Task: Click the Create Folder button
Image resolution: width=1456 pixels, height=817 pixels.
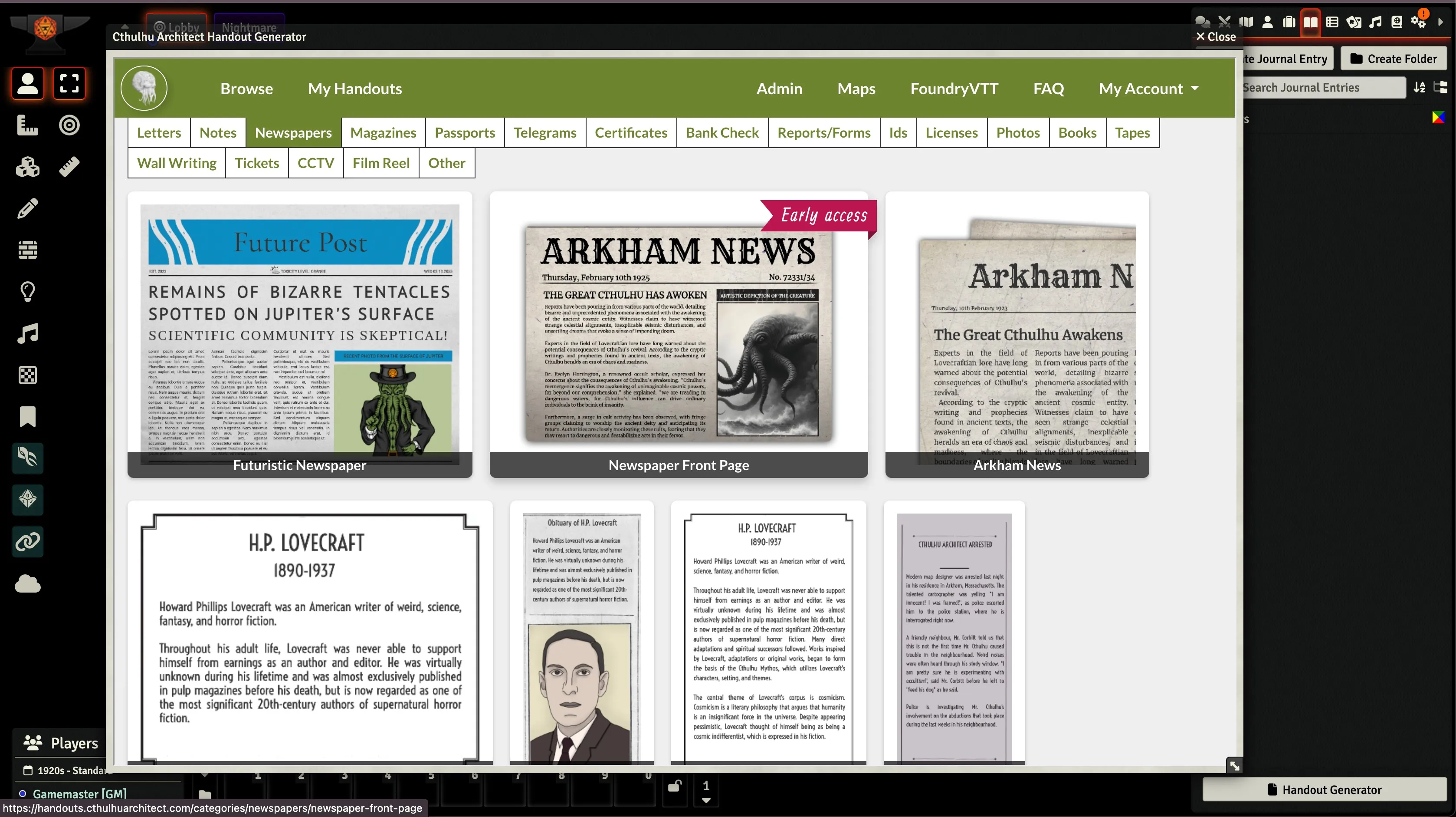Action: point(1393,59)
